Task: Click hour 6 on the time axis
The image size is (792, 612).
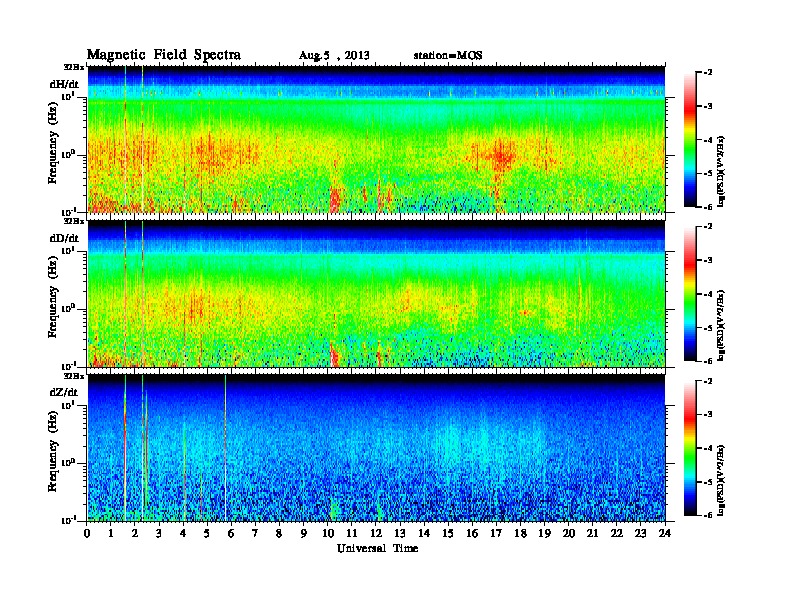Action: pos(231,533)
